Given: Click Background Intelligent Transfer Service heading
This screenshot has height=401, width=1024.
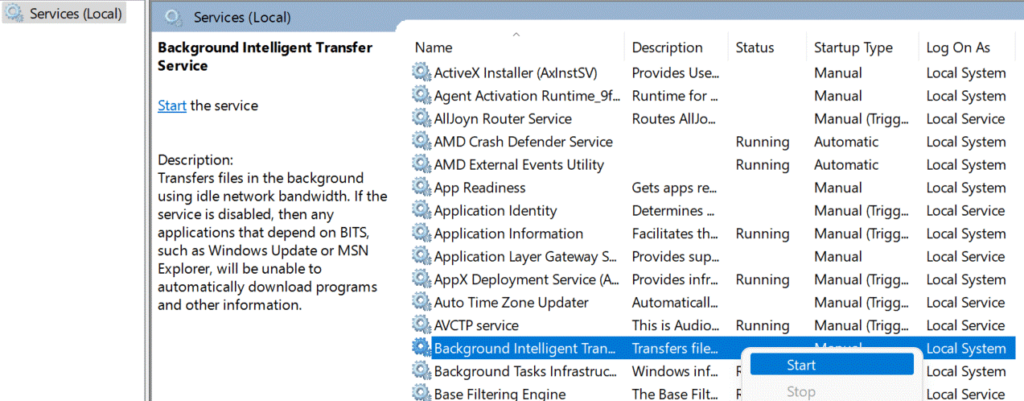Looking at the screenshot, I should (x=265, y=56).
